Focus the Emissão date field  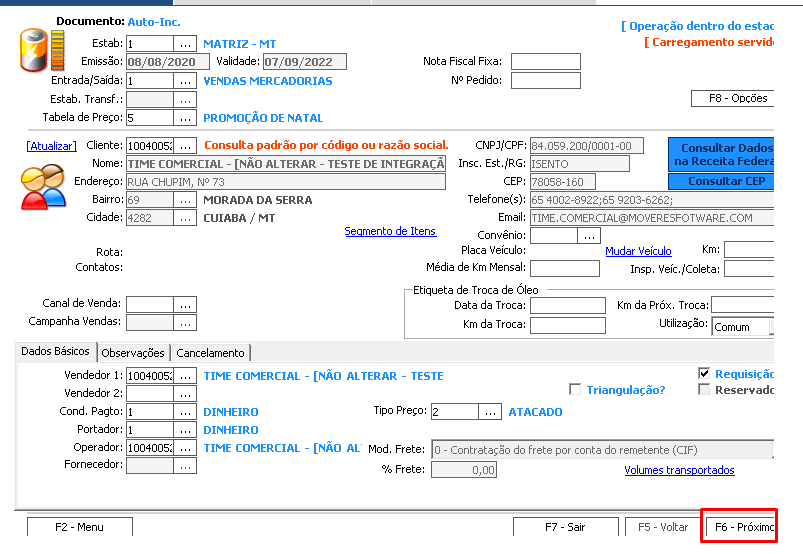coord(168,62)
